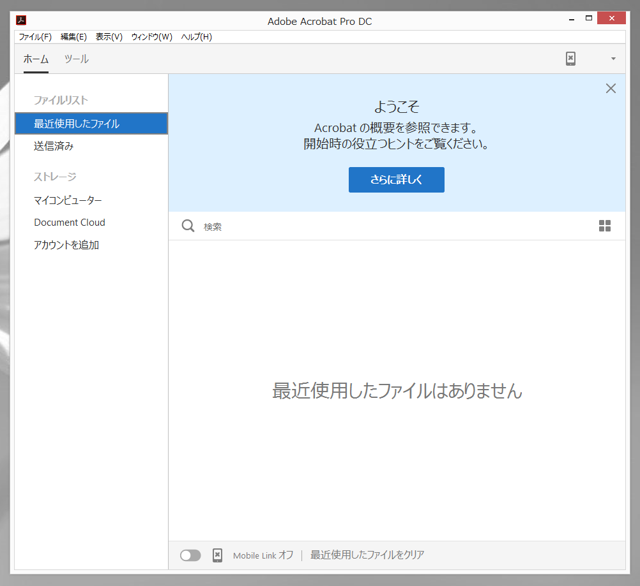Click the magnifier search icon
Viewport: 640px width, 586px height.
pos(188,226)
